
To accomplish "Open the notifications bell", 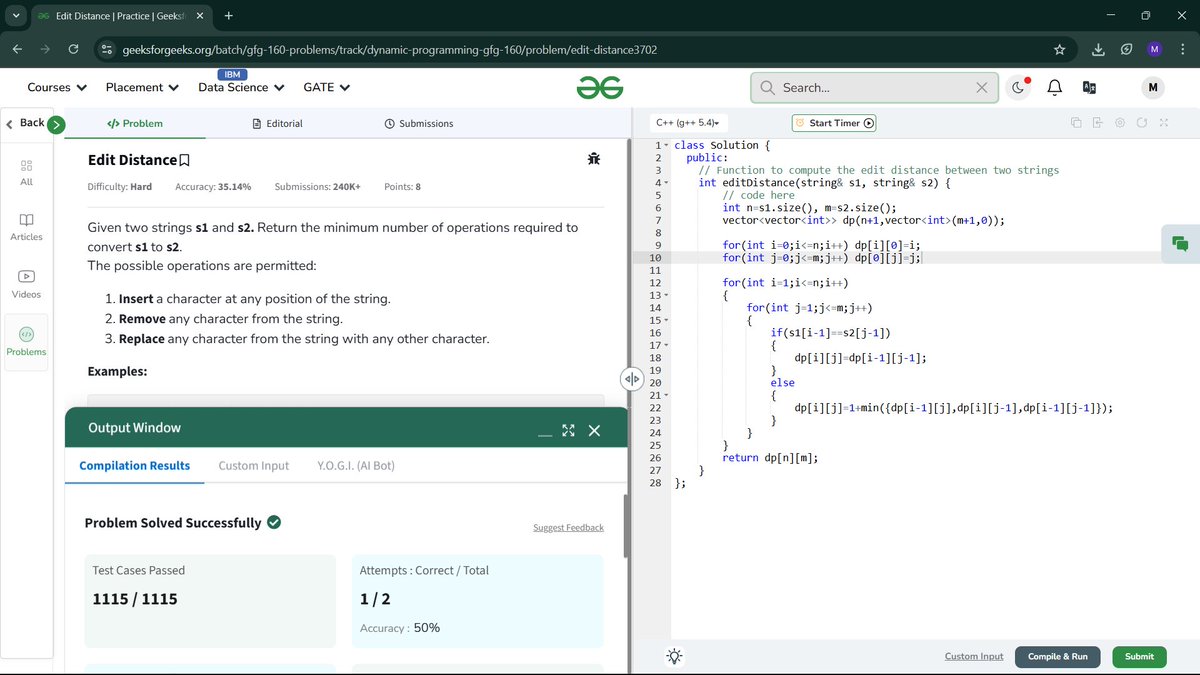I will 1054,88.
